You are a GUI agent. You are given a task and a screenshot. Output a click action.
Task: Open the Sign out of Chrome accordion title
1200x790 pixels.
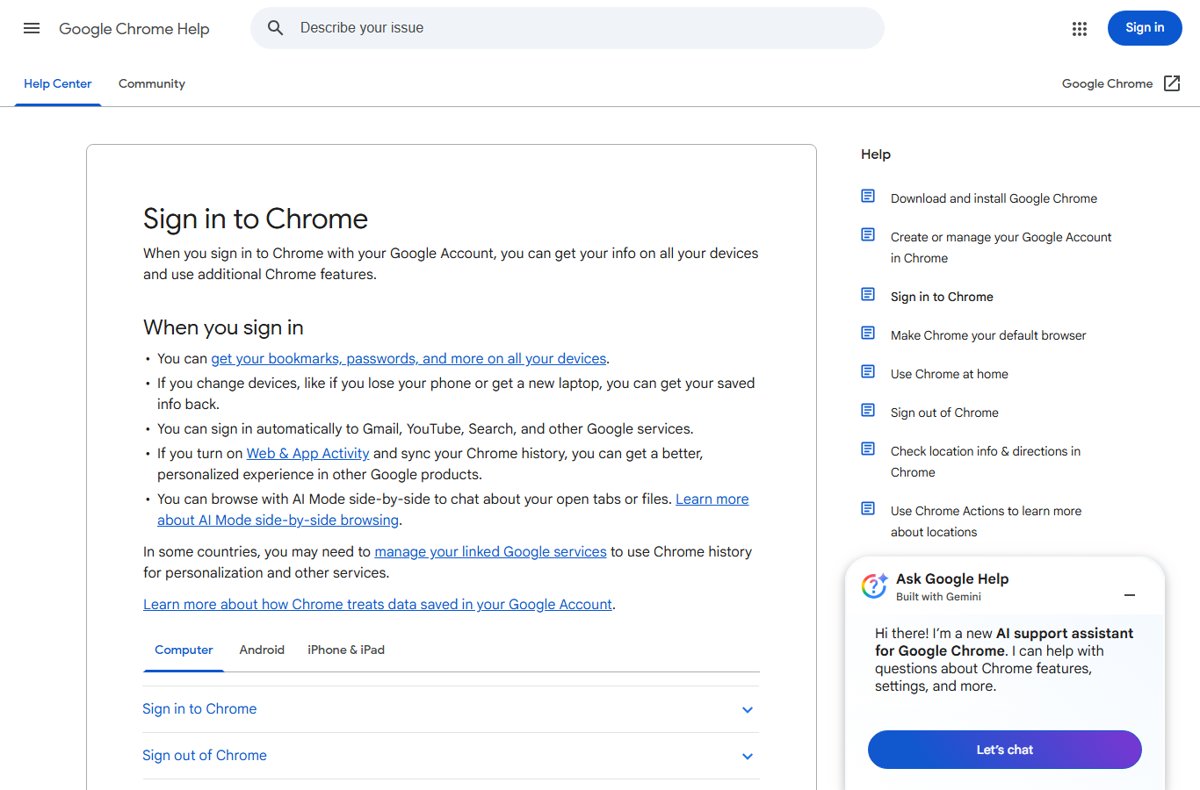point(204,755)
